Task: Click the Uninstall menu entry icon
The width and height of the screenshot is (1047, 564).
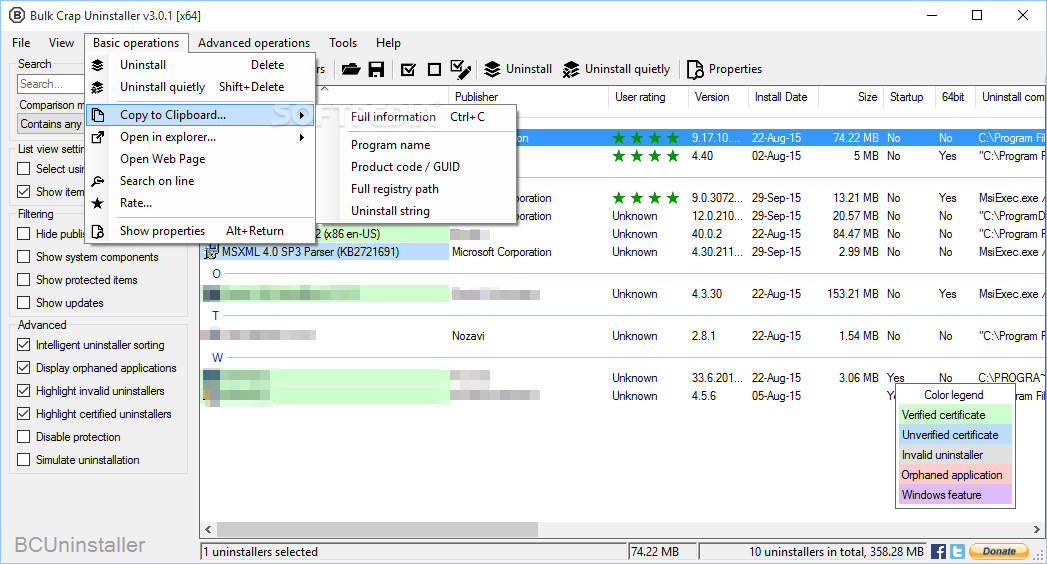Action: (x=97, y=65)
